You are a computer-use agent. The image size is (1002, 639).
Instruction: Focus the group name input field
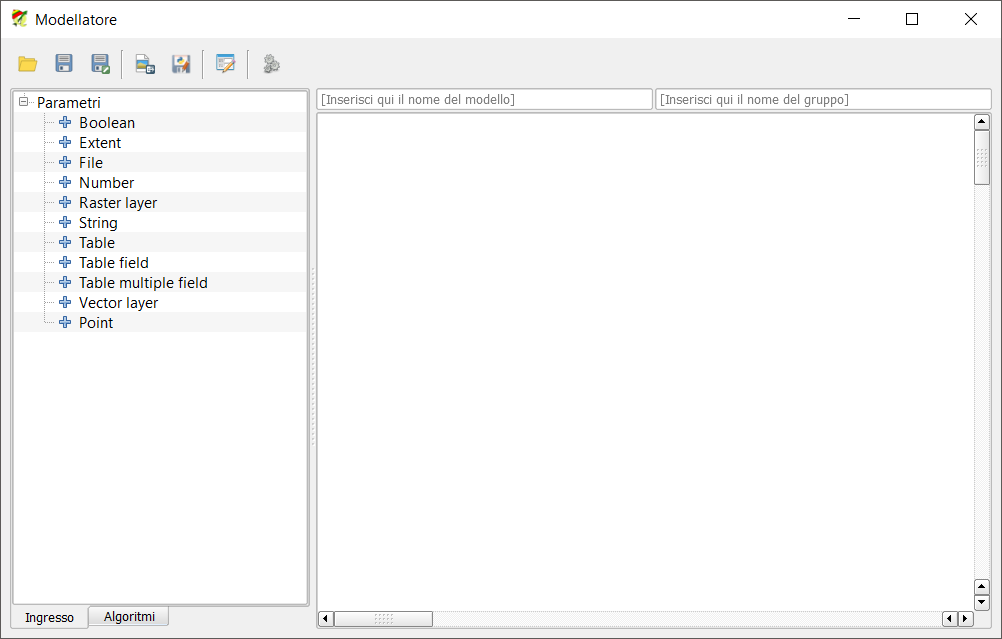coord(822,100)
